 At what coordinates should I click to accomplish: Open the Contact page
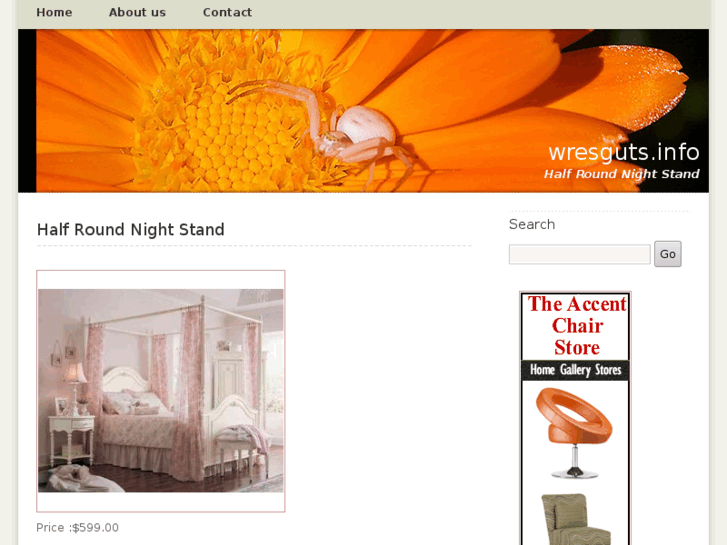point(227,13)
